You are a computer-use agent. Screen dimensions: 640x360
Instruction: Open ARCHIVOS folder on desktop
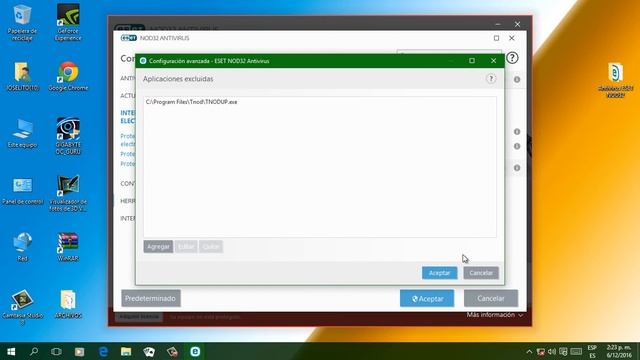[x=68, y=304]
